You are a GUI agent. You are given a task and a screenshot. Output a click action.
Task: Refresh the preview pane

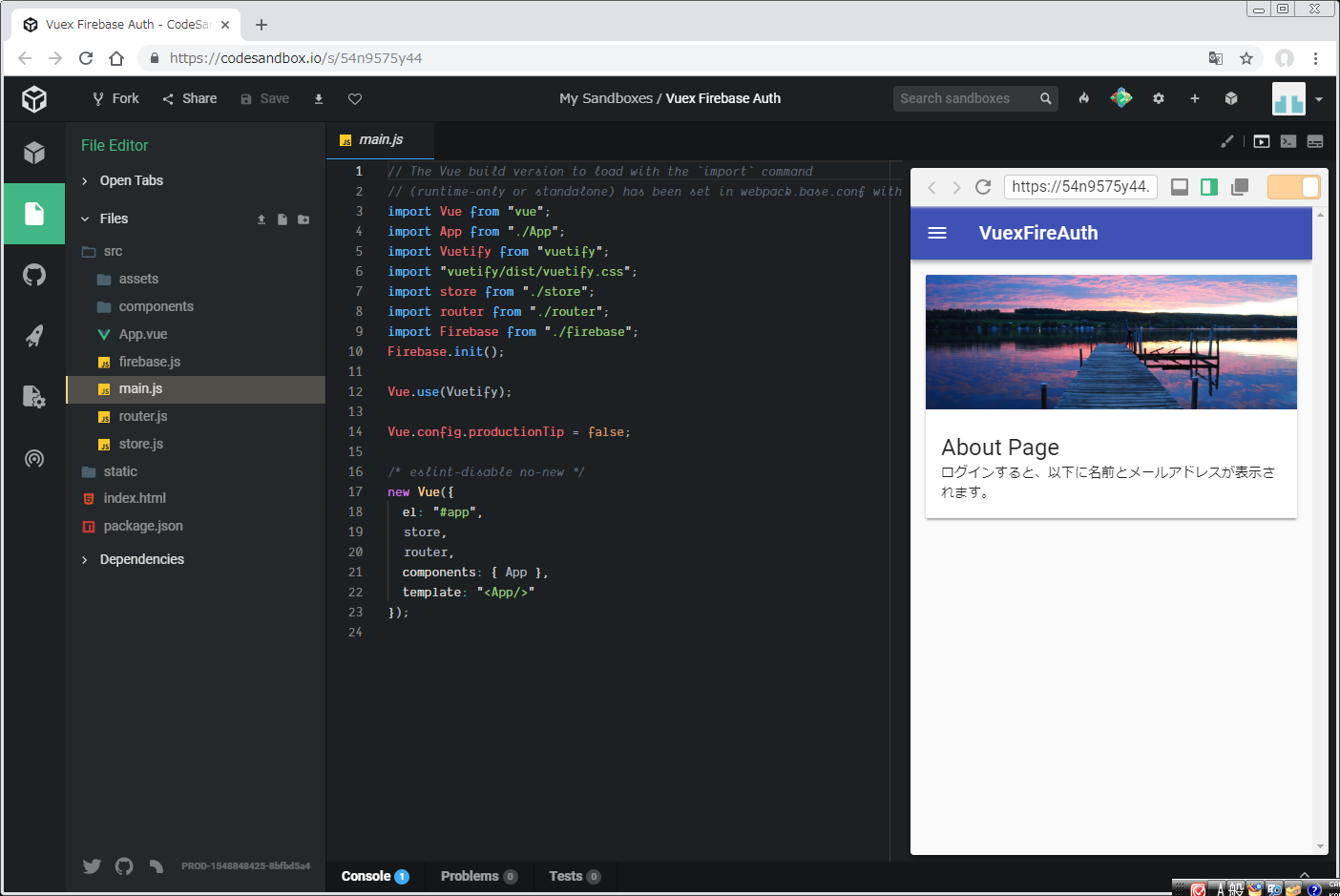click(983, 187)
